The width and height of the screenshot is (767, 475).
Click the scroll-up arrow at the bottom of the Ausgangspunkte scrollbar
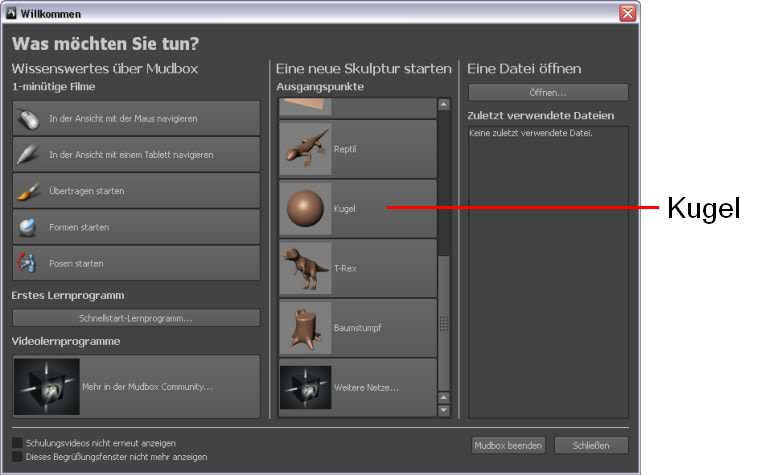tap(444, 397)
